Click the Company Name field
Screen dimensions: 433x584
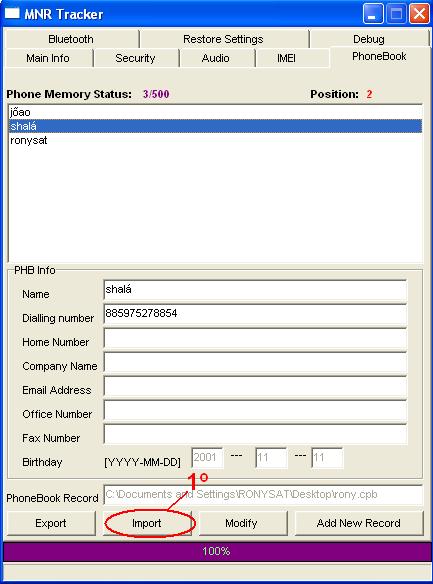(x=255, y=363)
